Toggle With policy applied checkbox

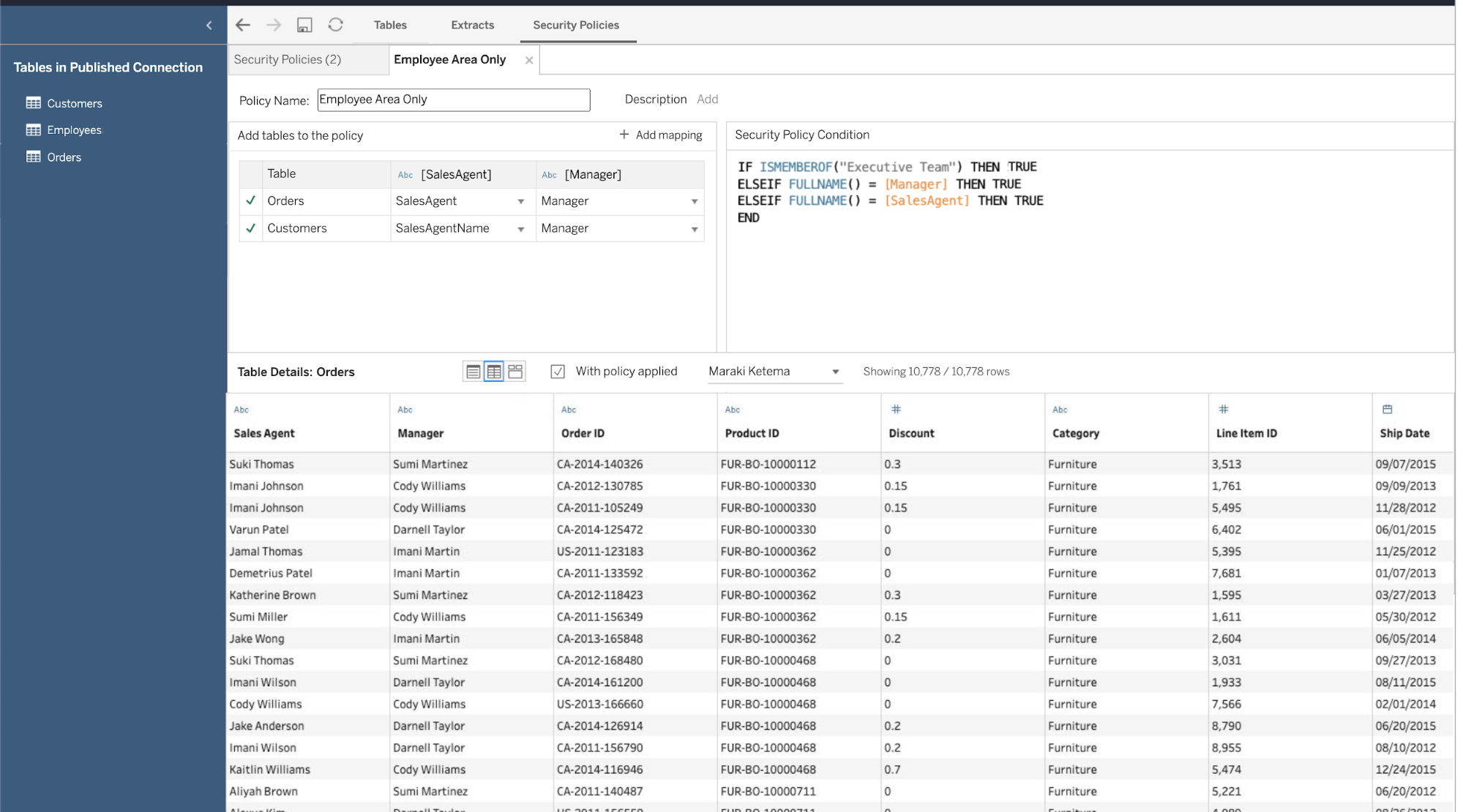[558, 372]
